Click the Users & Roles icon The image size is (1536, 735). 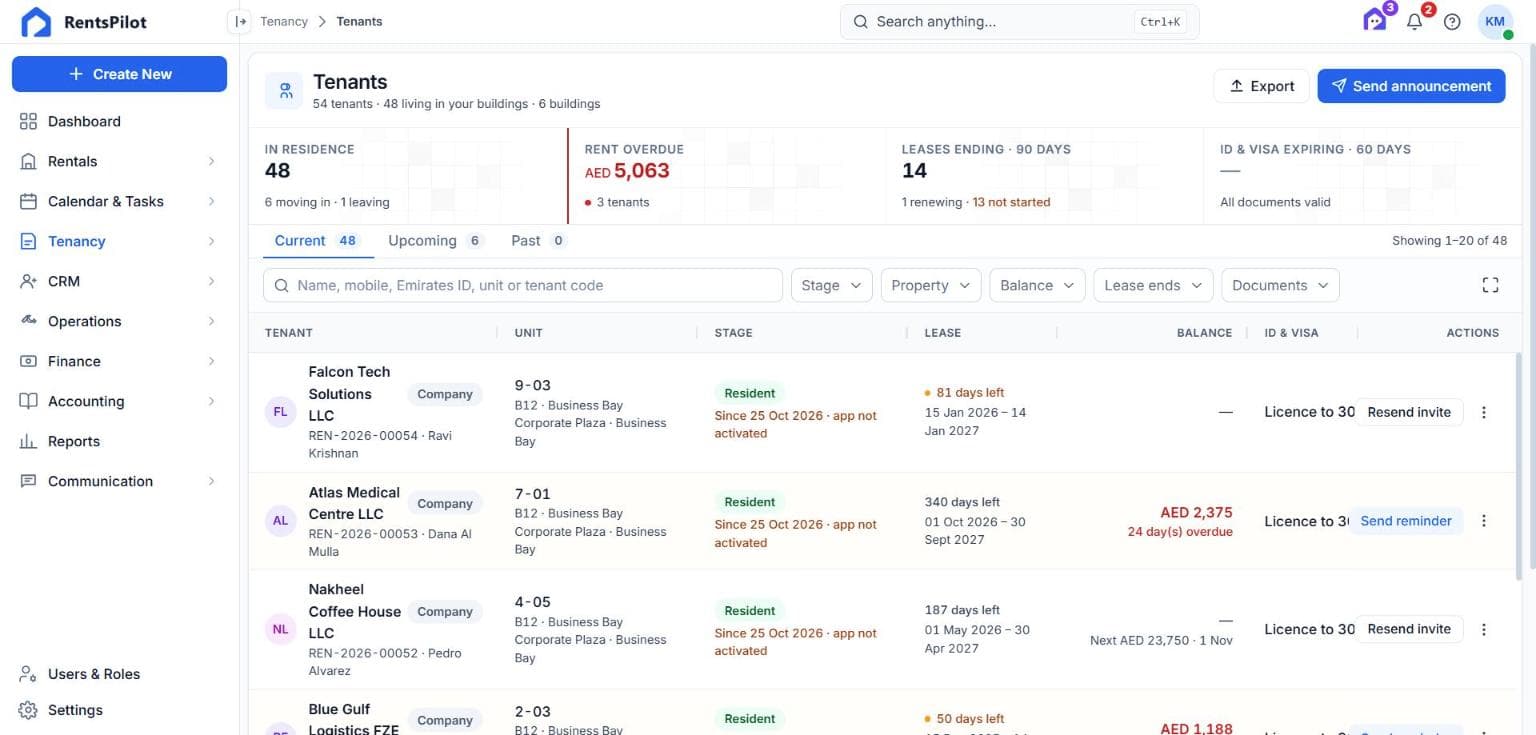(28, 674)
